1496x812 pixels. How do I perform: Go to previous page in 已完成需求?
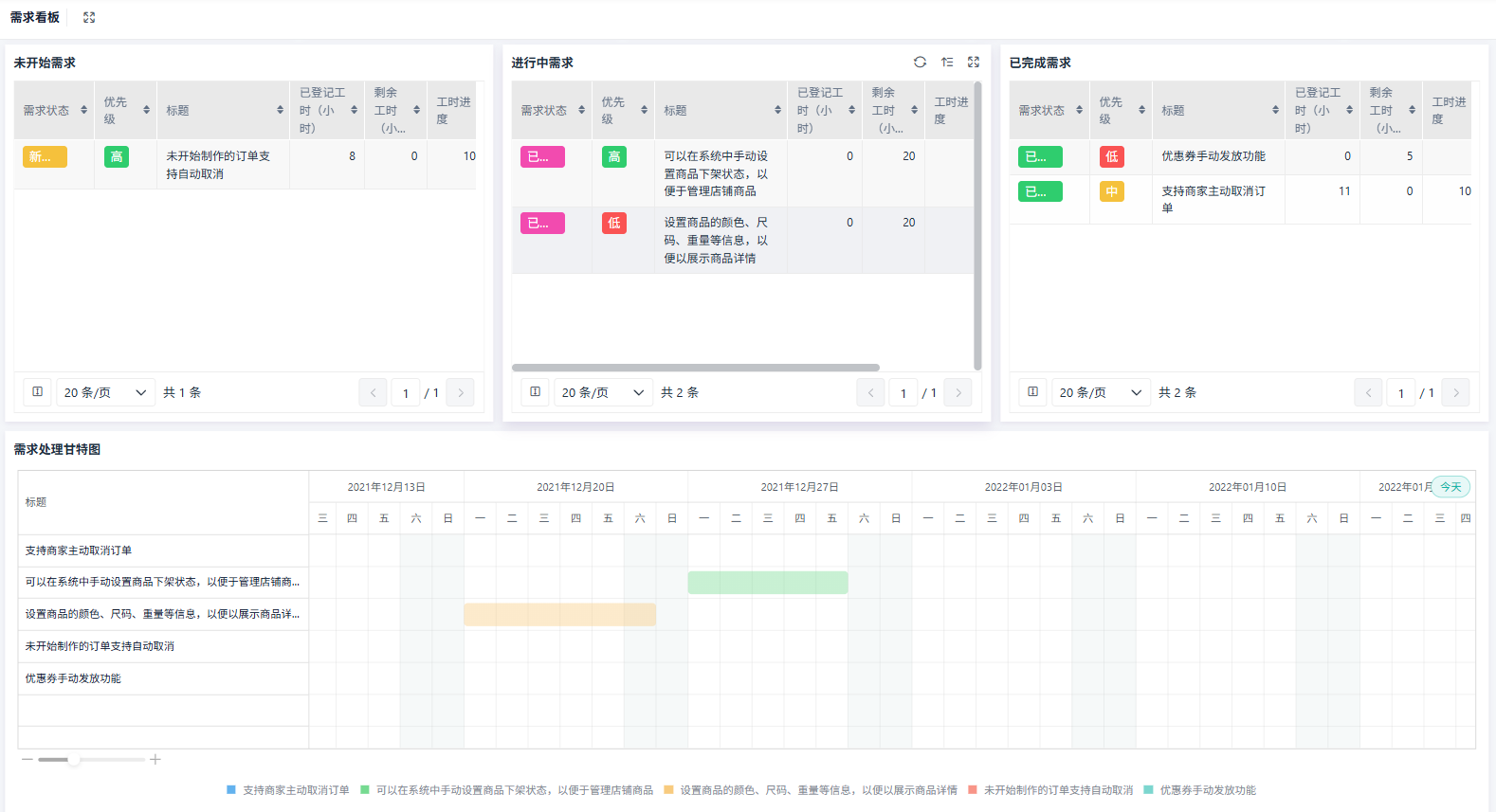(1368, 392)
